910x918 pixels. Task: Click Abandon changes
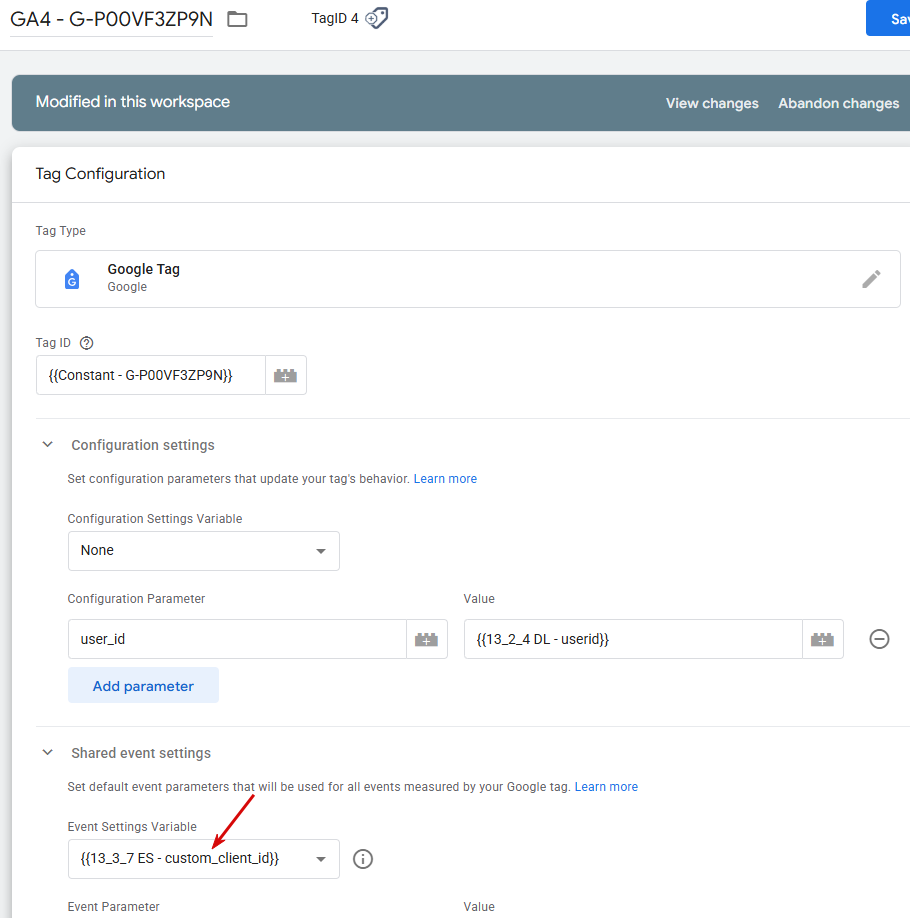click(839, 103)
